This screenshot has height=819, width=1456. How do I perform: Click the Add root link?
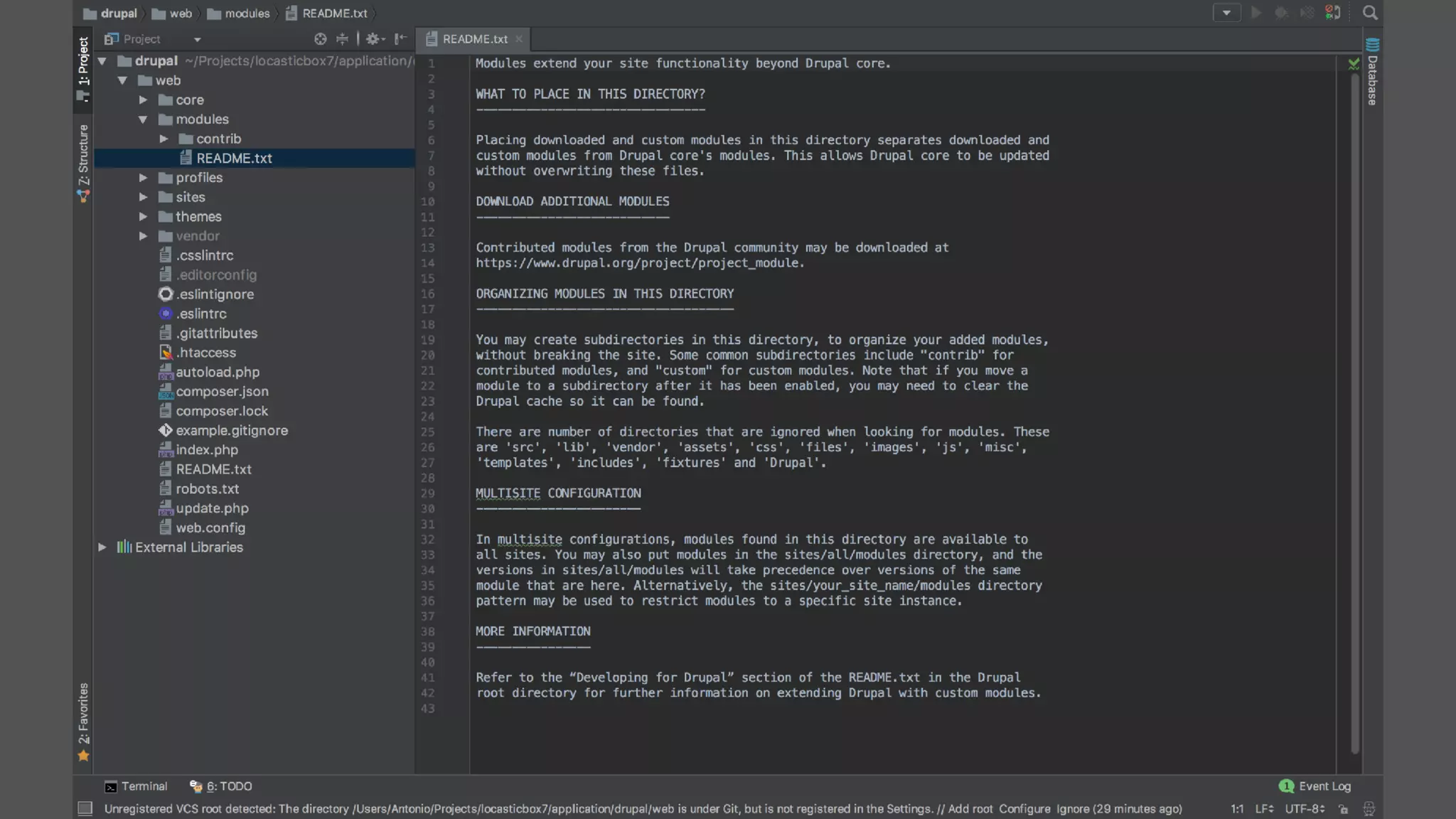(970, 809)
